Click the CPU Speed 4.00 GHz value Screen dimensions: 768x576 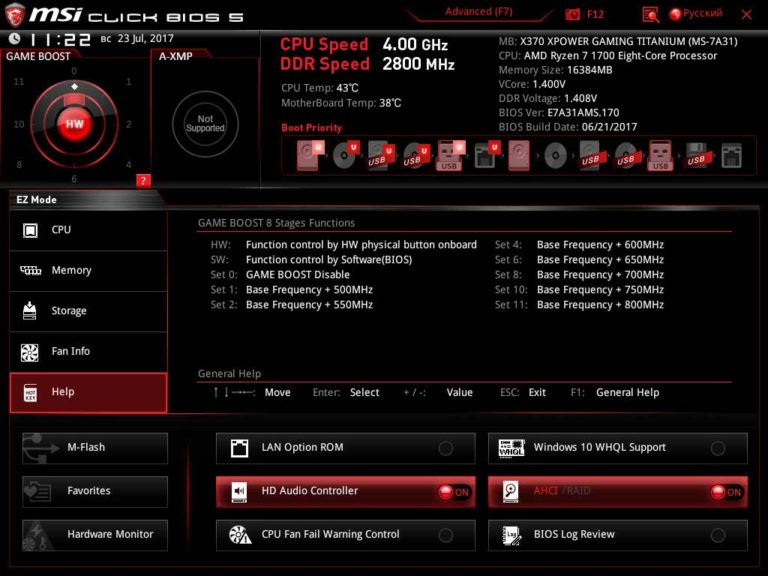[415, 45]
